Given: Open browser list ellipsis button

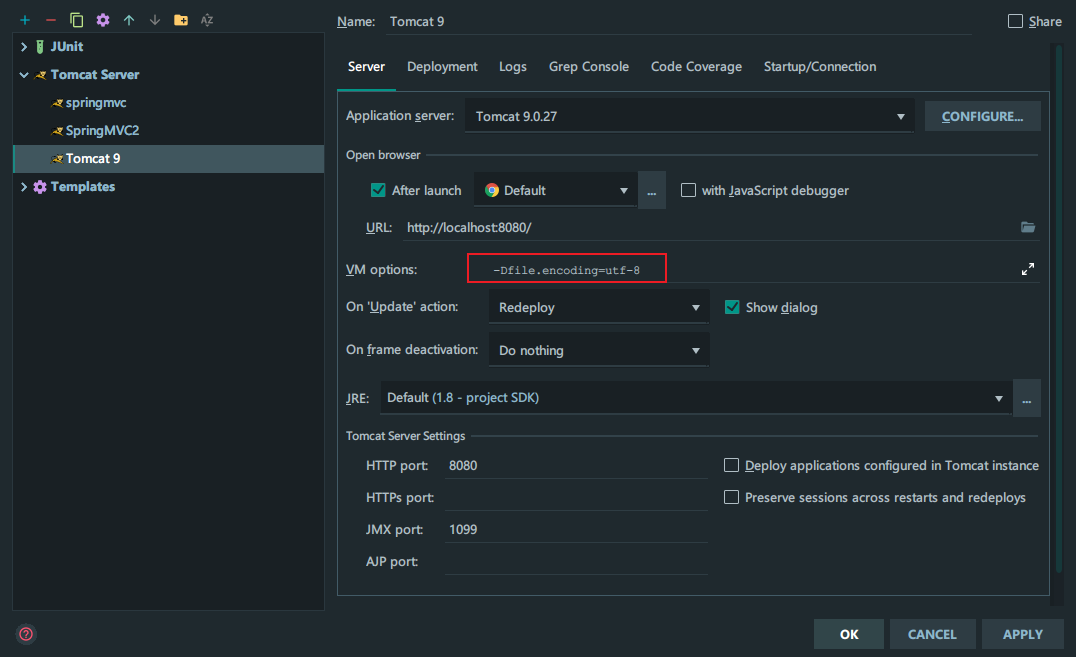Looking at the screenshot, I should pos(652,190).
